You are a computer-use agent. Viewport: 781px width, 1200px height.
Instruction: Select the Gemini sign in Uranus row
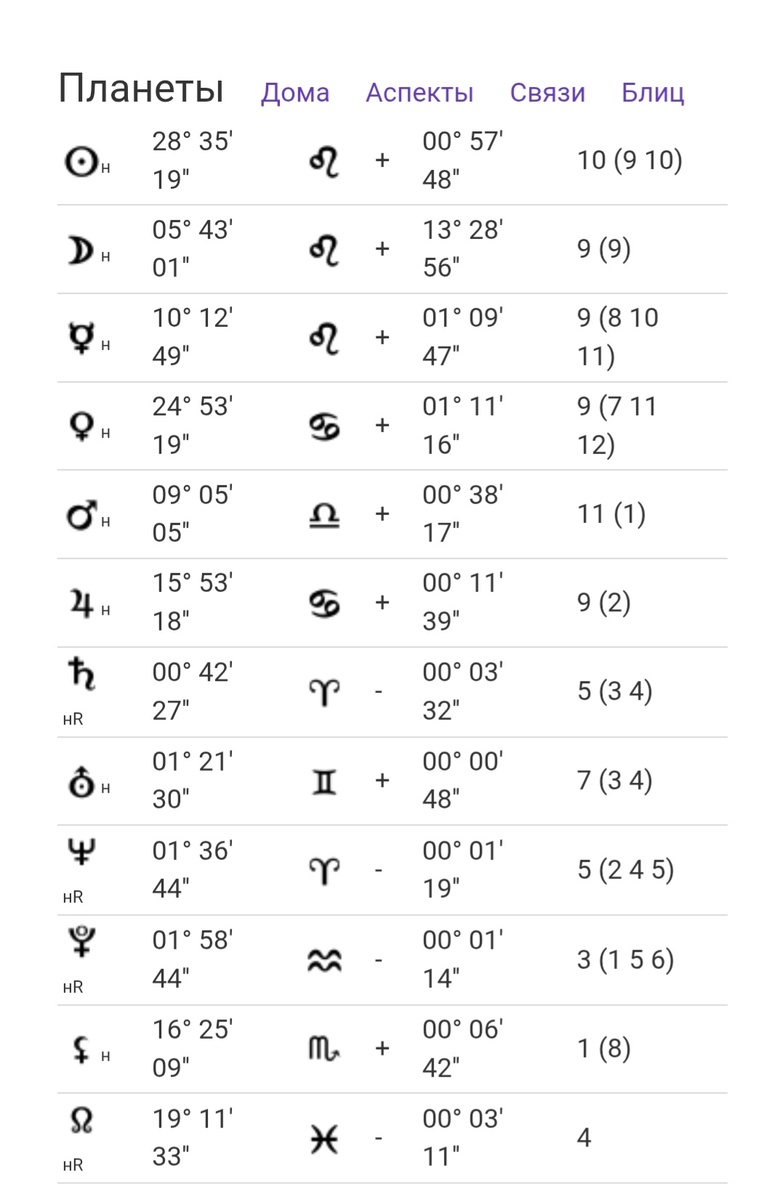325,781
